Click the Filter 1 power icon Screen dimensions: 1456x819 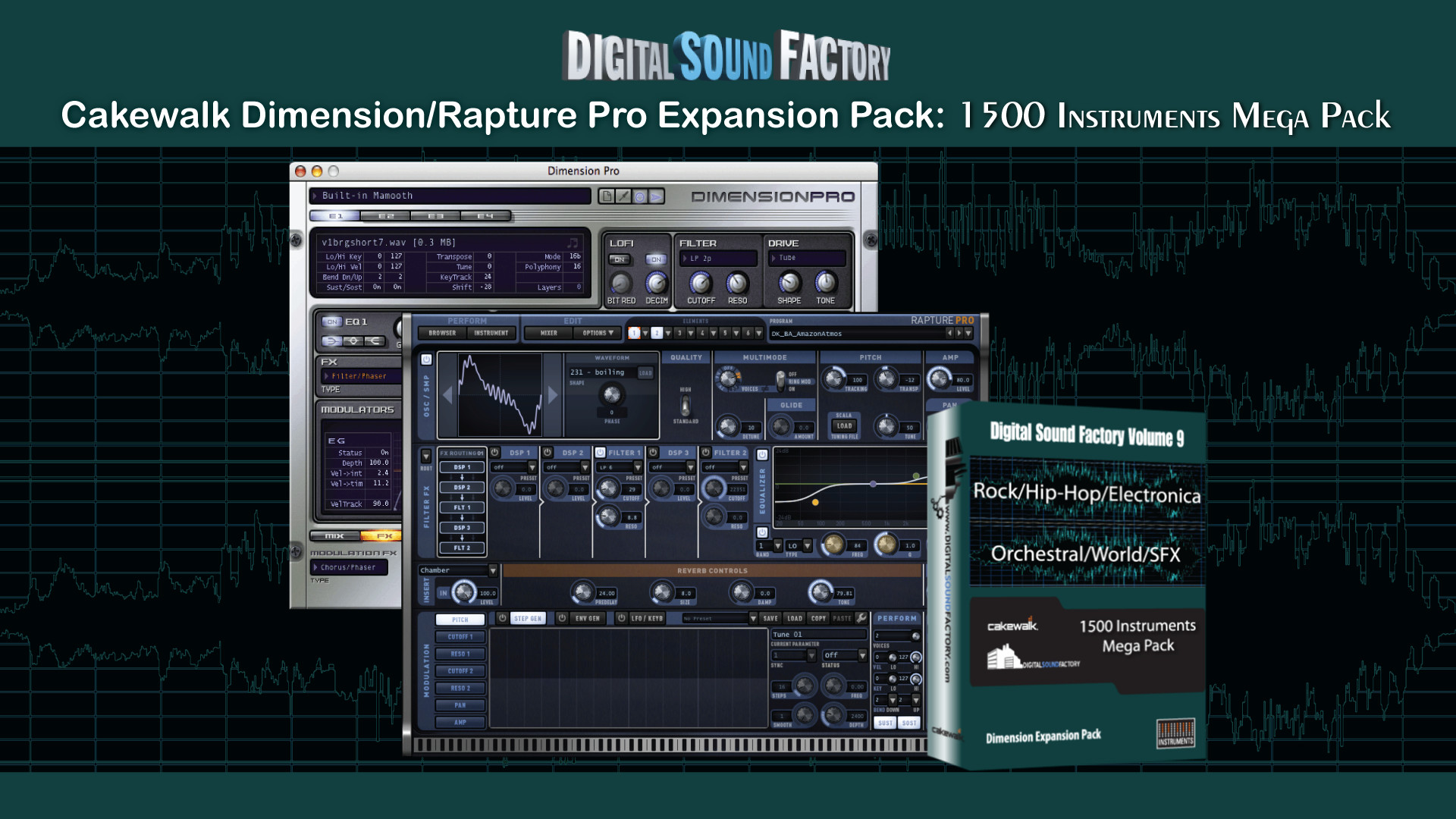click(600, 453)
